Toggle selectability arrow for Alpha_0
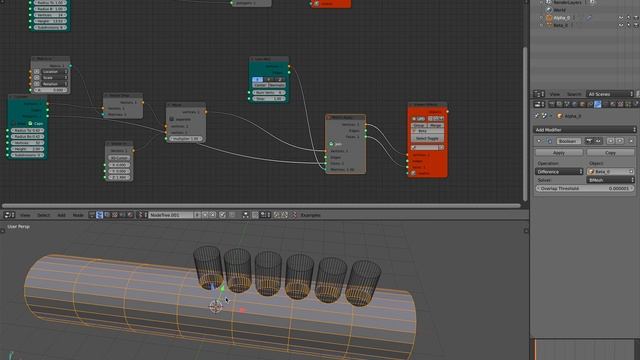Viewport: 640px width, 360px height. (x=629, y=18)
